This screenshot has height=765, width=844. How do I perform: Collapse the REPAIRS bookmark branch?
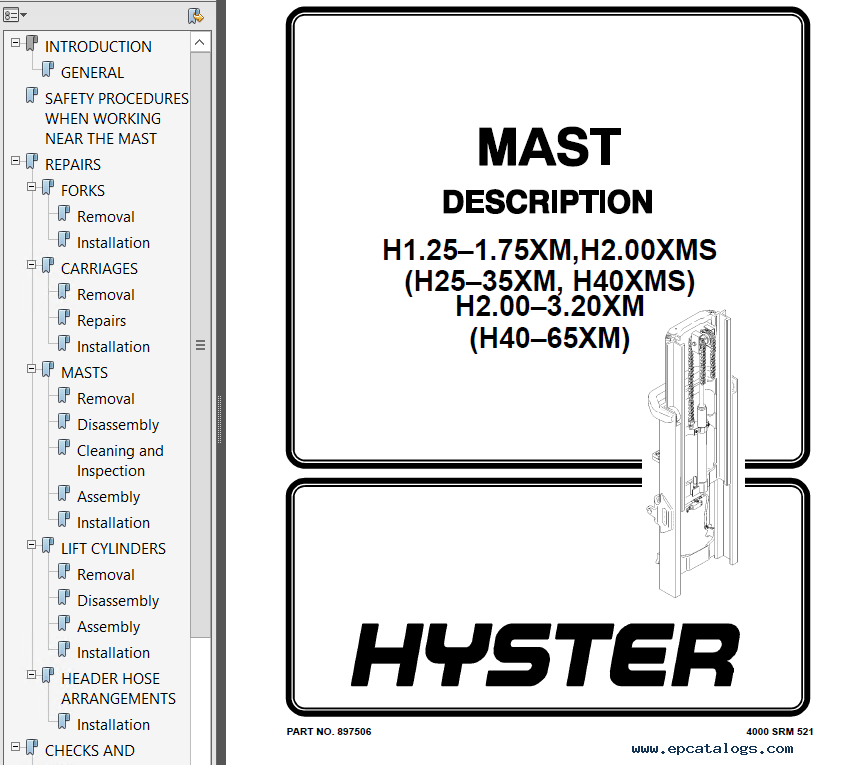click(x=16, y=160)
